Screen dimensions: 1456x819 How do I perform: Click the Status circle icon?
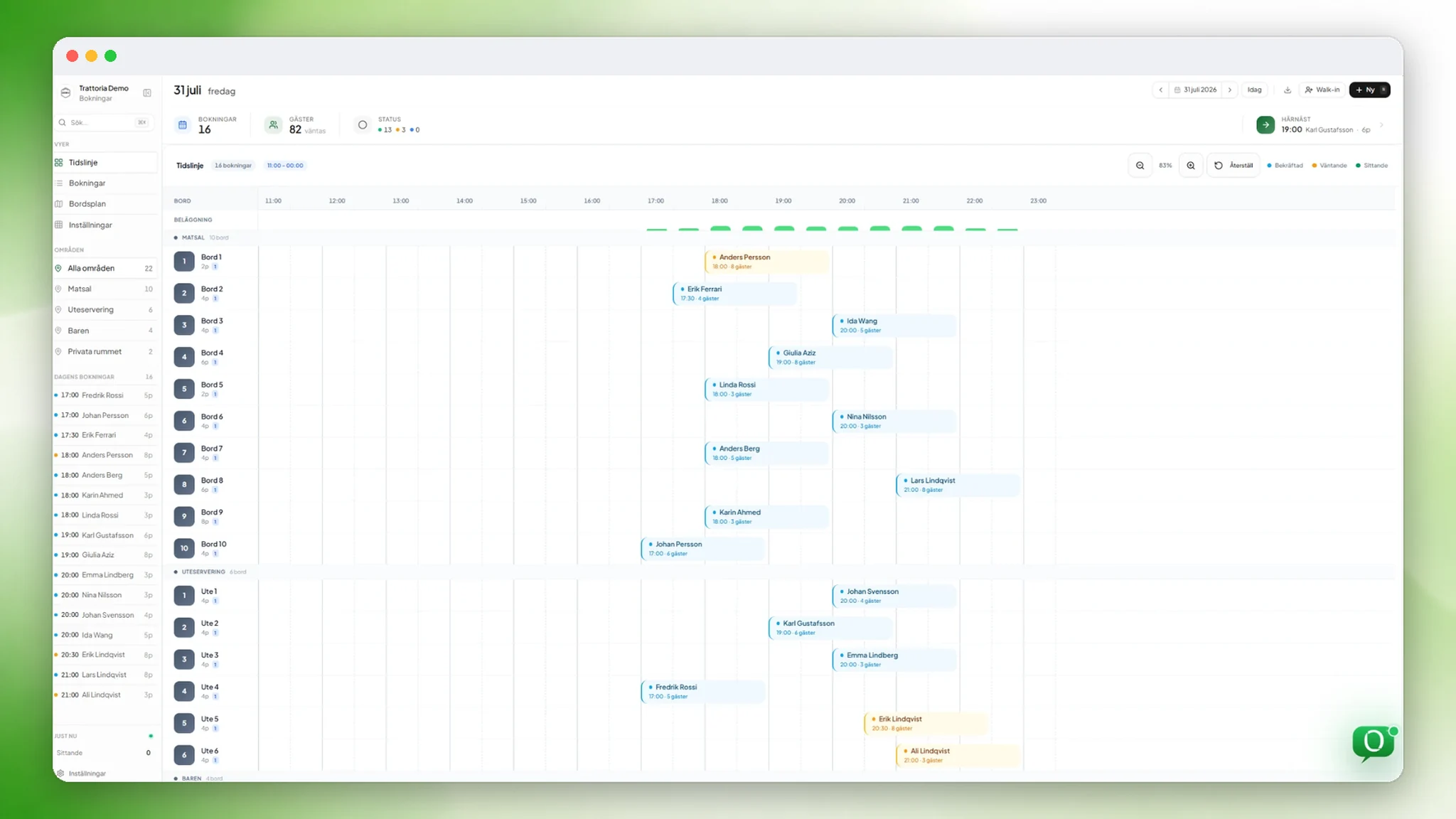tap(363, 125)
